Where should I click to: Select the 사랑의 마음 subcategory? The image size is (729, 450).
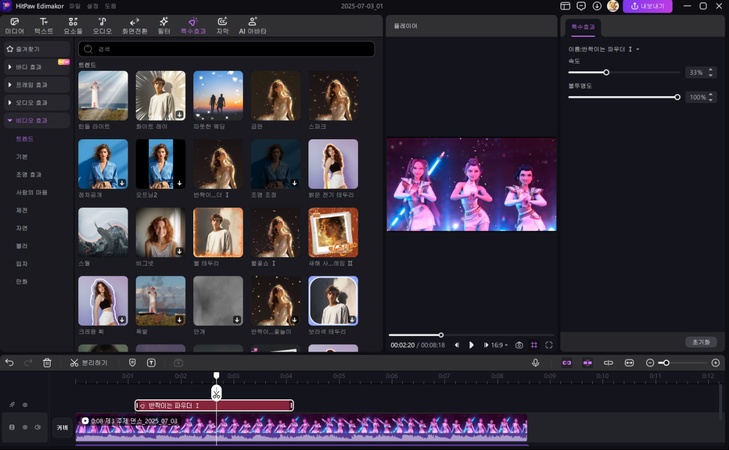click(x=32, y=192)
